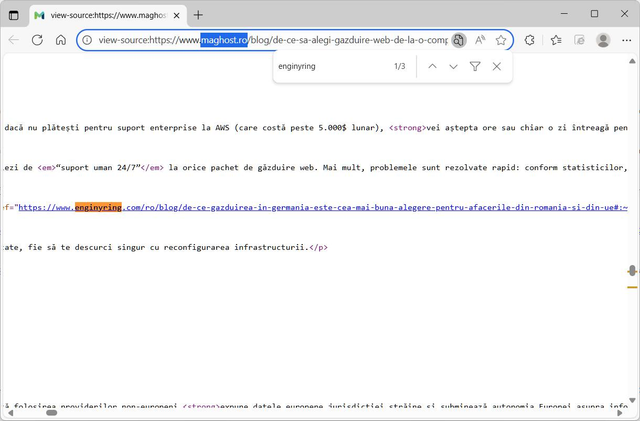Image resolution: width=640 pixels, height=421 pixels.
Task: Open the enginyring.com blog link in source
Action: (x=323, y=207)
